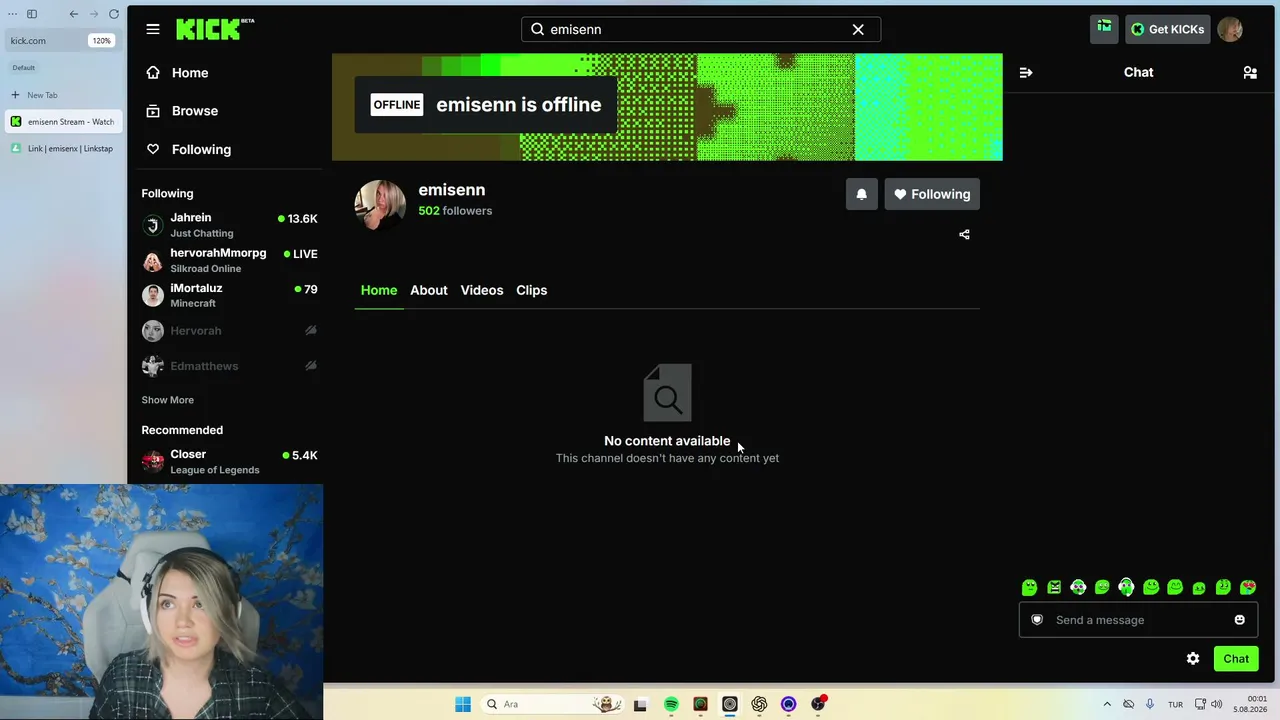The width and height of the screenshot is (1280, 720).
Task: Select the emisenn Stream browser tab
Action: click(x=62, y=122)
